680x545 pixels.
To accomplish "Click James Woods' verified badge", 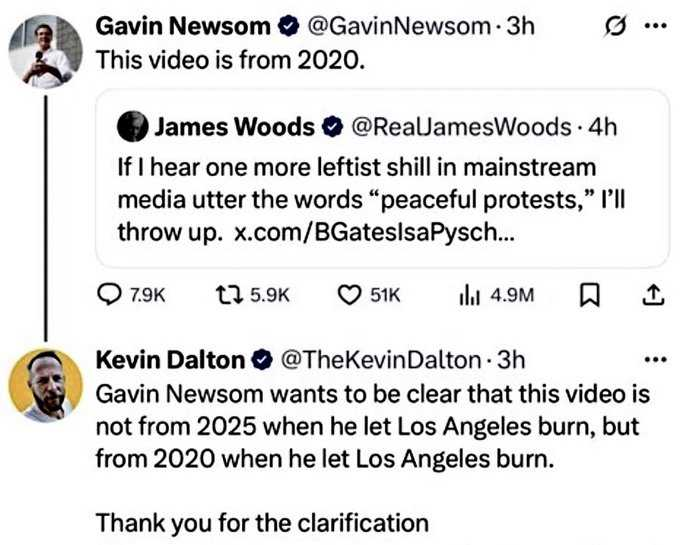I will (x=332, y=127).
